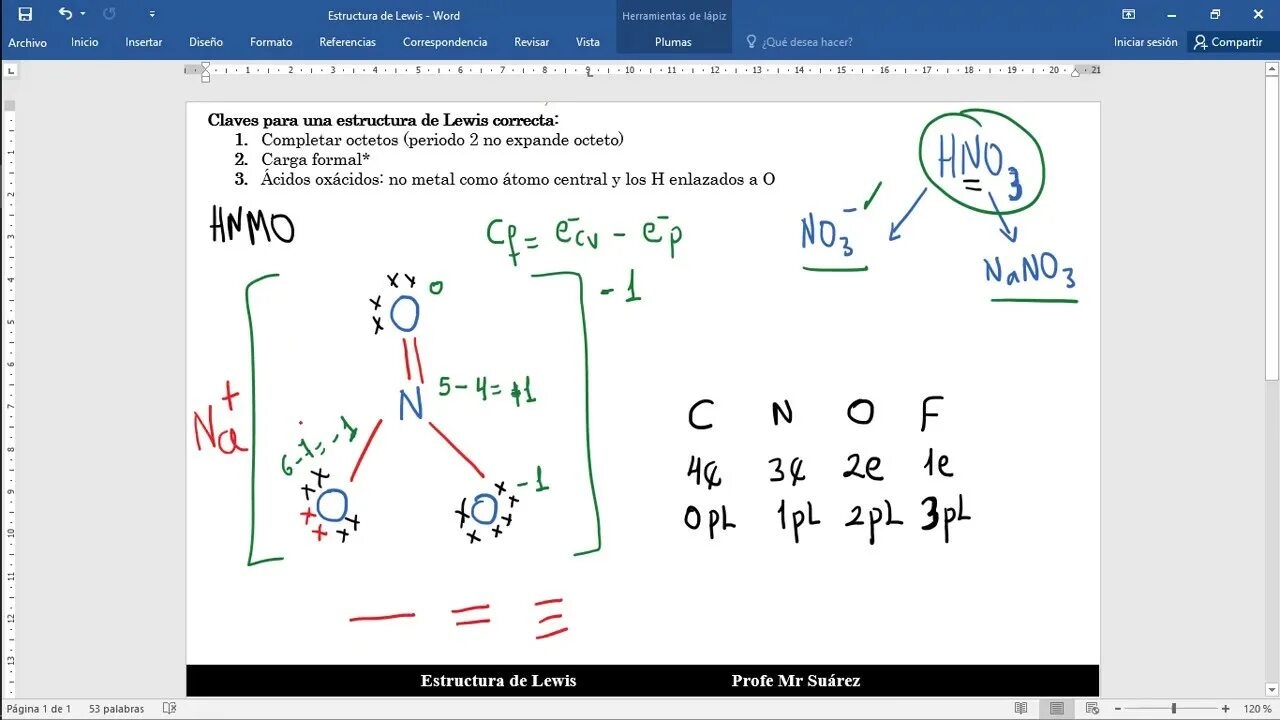Open the Diseño ribbon tab
The width and height of the screenshot is (1280, 720).
tap(206, 42)
